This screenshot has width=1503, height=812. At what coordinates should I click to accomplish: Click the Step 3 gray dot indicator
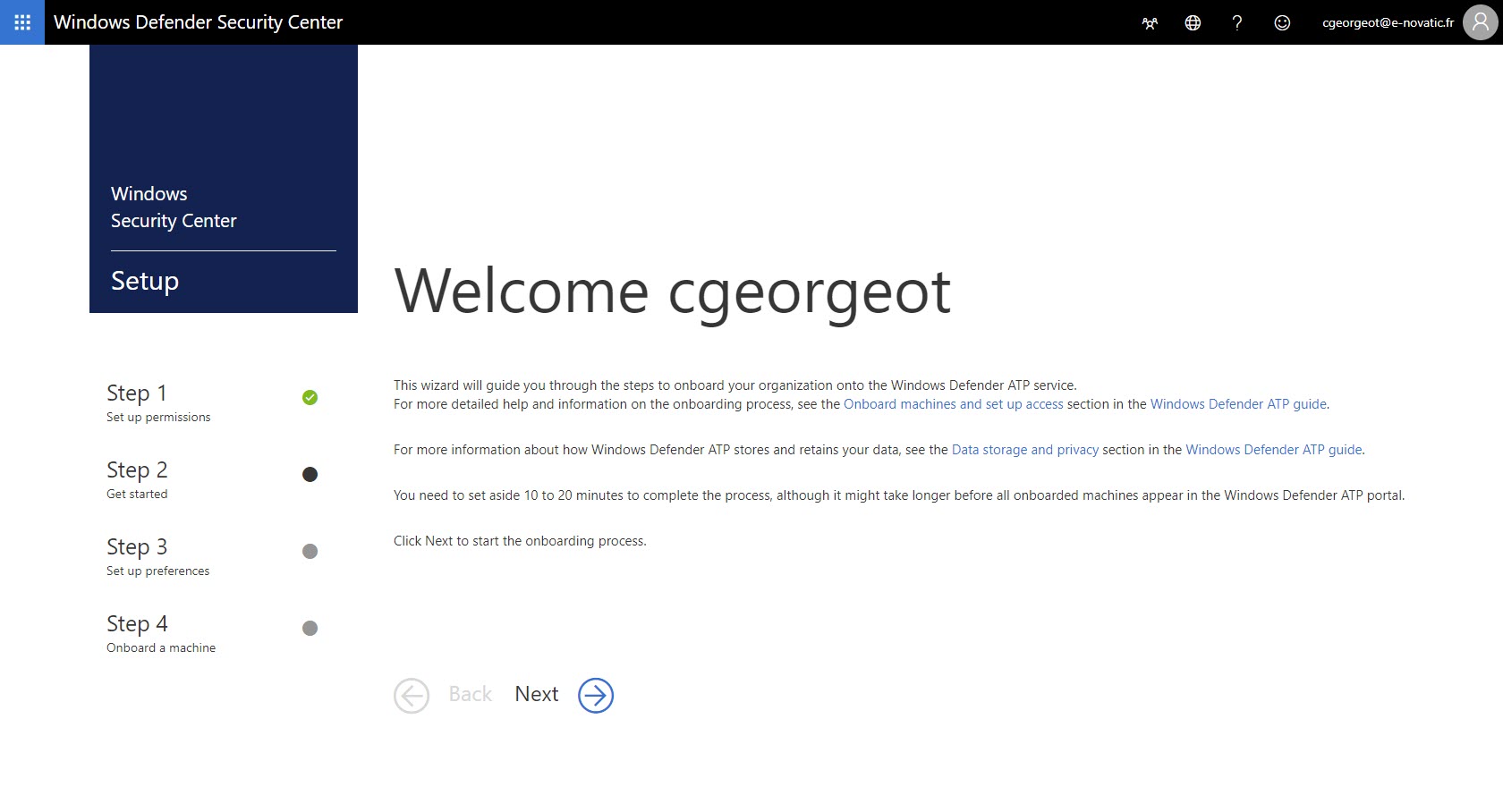[x=310, y=551]
